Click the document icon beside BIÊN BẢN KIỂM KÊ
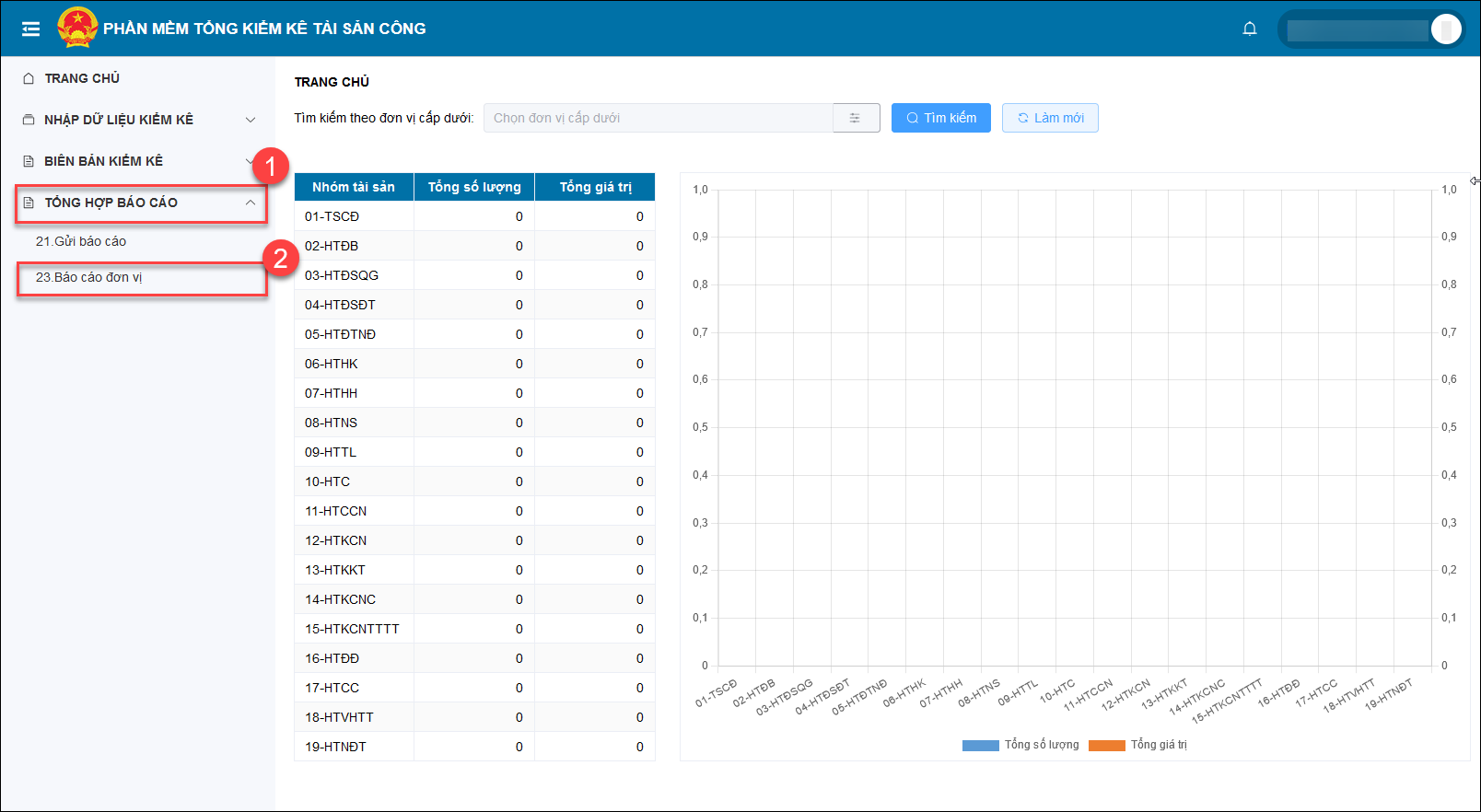 tap(29, 161)
